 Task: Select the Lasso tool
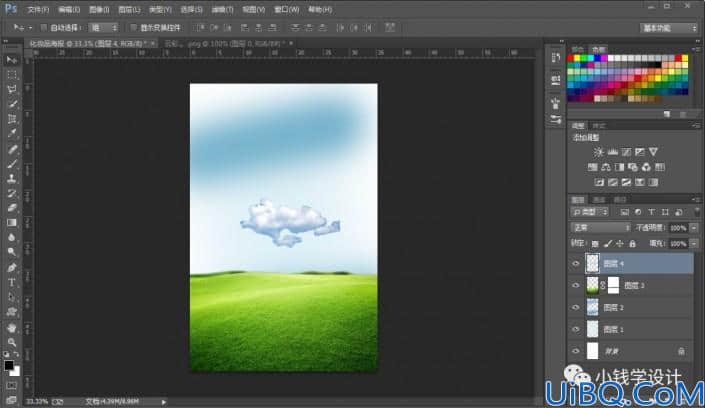point(12,89)
